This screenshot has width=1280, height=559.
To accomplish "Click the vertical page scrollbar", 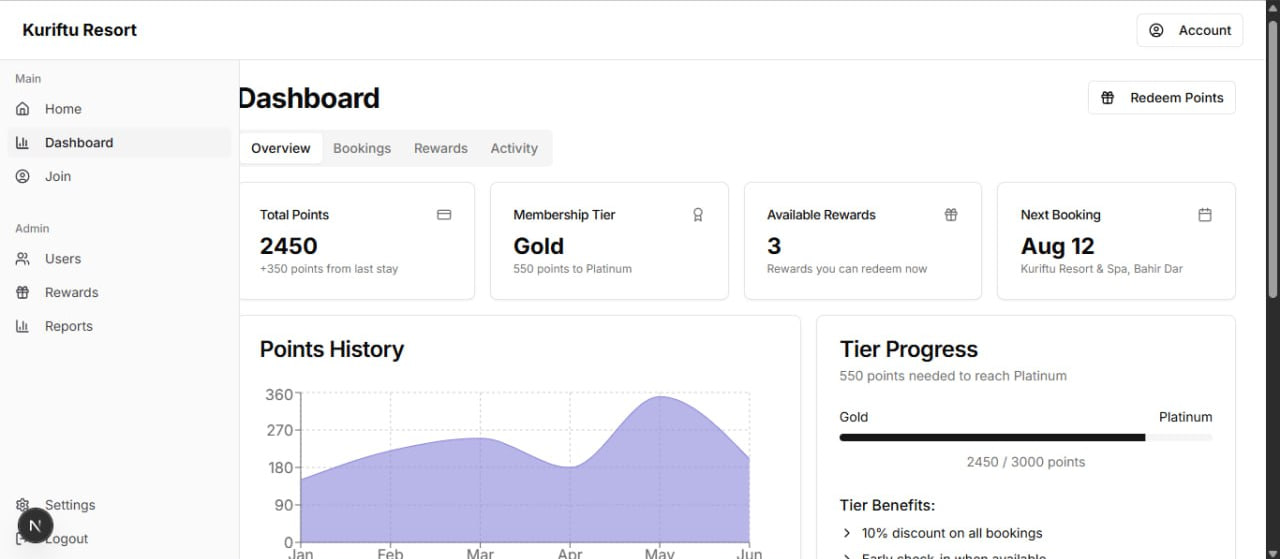I will pos(1272,160).
